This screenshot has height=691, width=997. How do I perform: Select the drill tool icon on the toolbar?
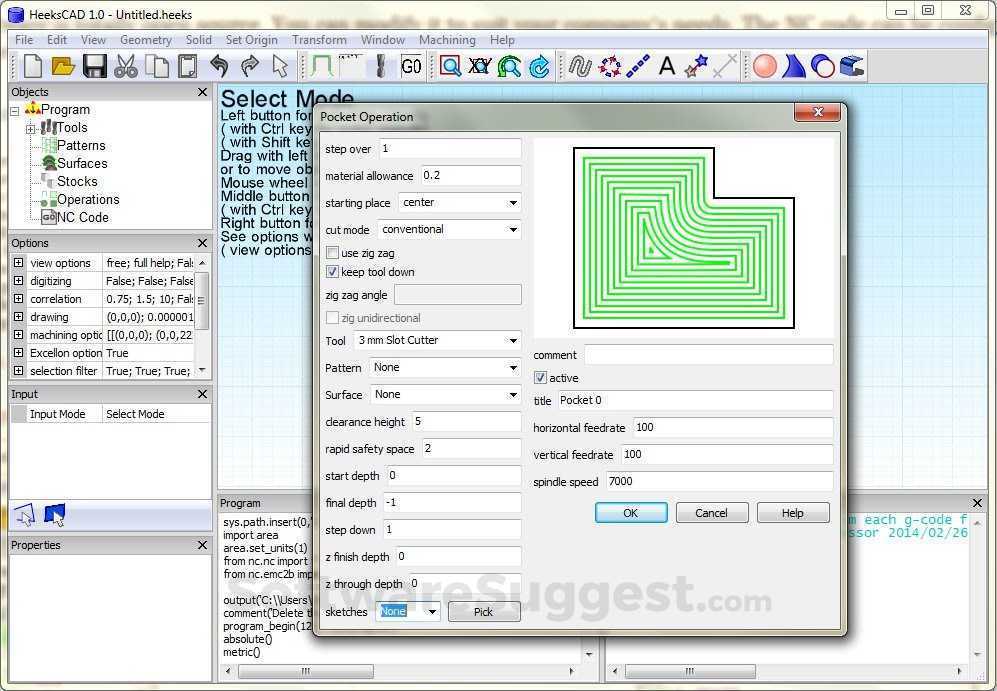(x=382, y=66)
